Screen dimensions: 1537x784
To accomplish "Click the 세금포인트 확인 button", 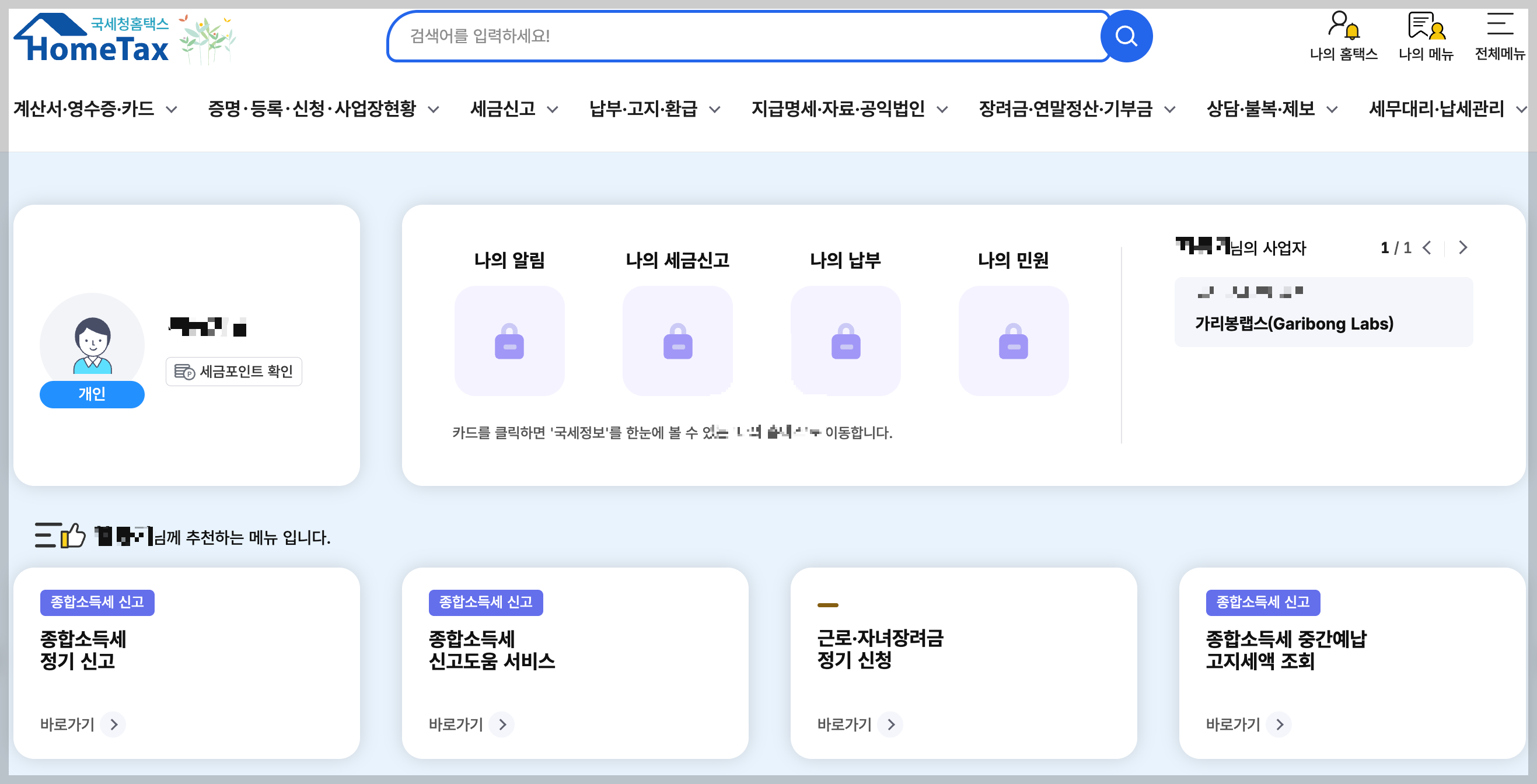I will 234,371.
